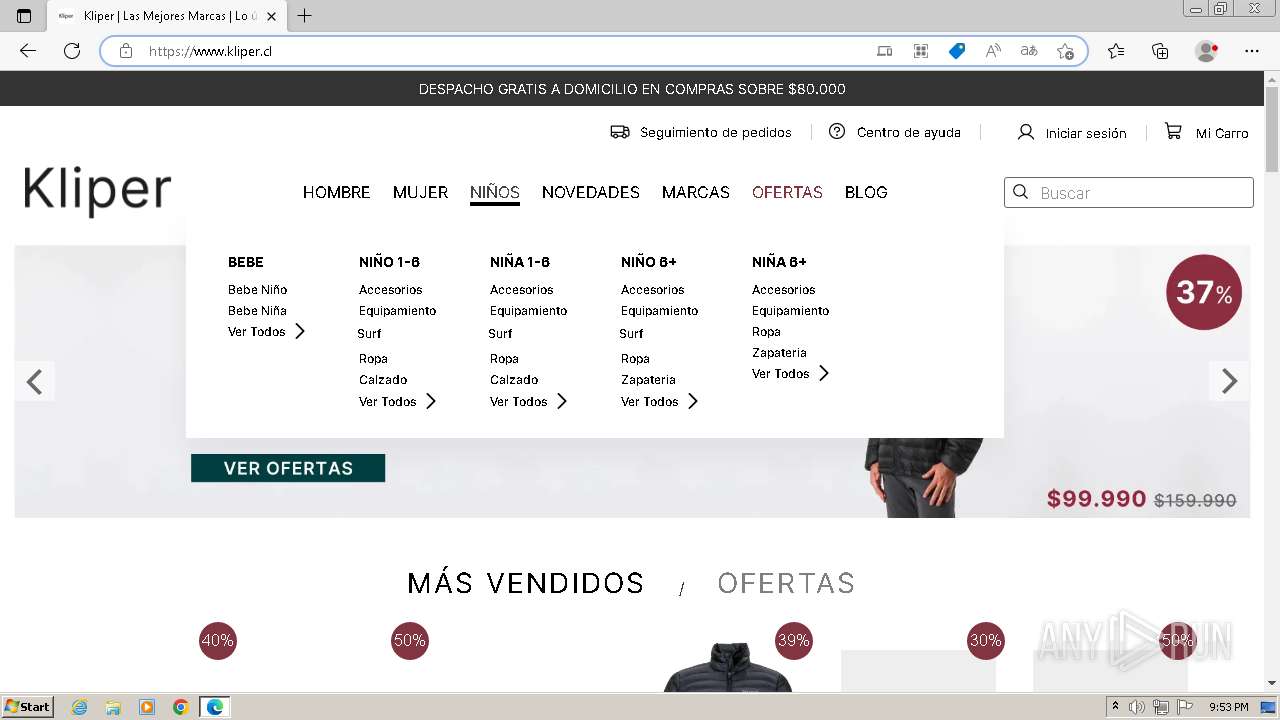Open Chrome from taskbar
The width and height of the screenshot is (1280, 720).
[180, 707]
